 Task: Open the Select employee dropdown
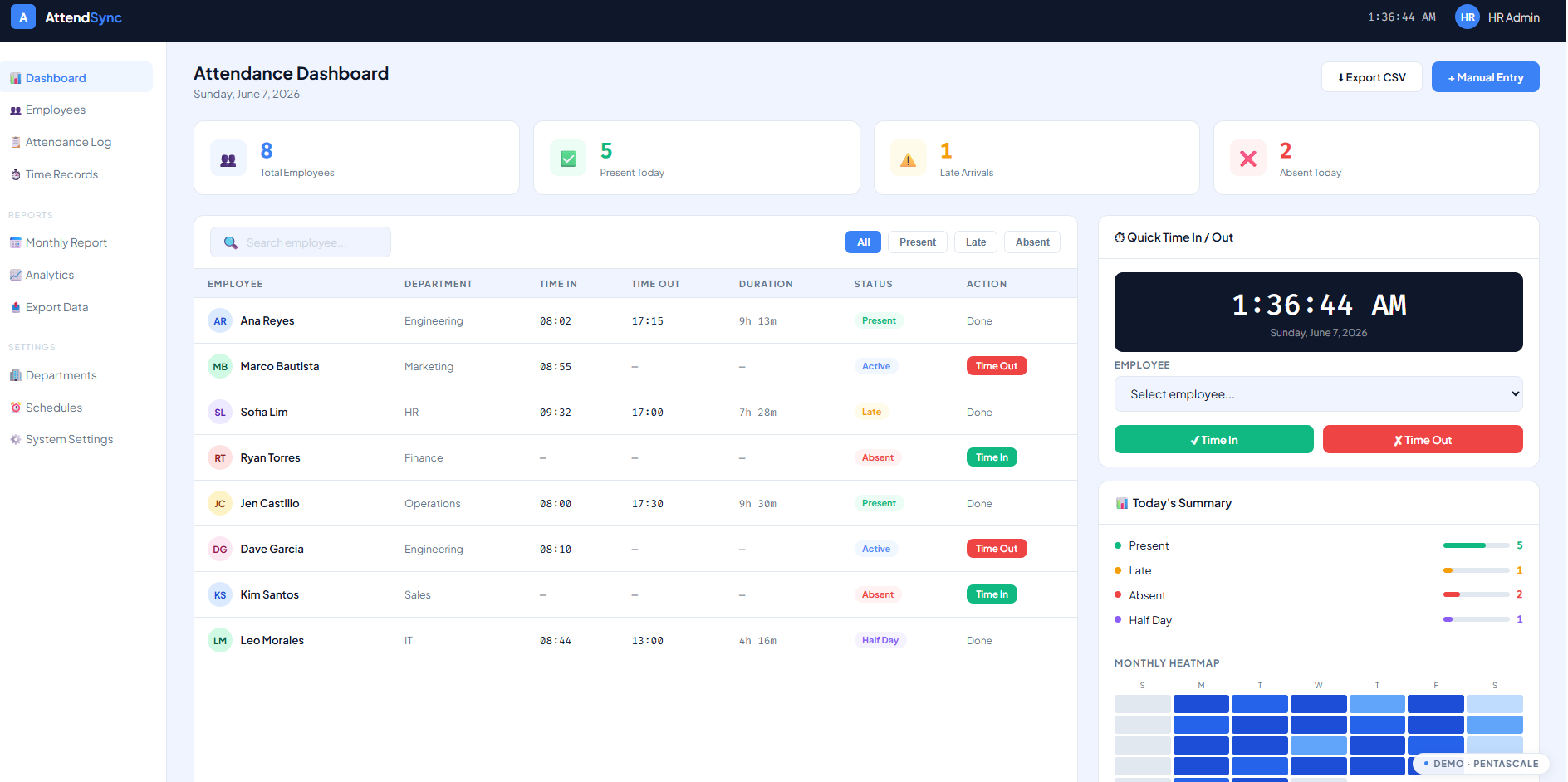pos(1319,394)
